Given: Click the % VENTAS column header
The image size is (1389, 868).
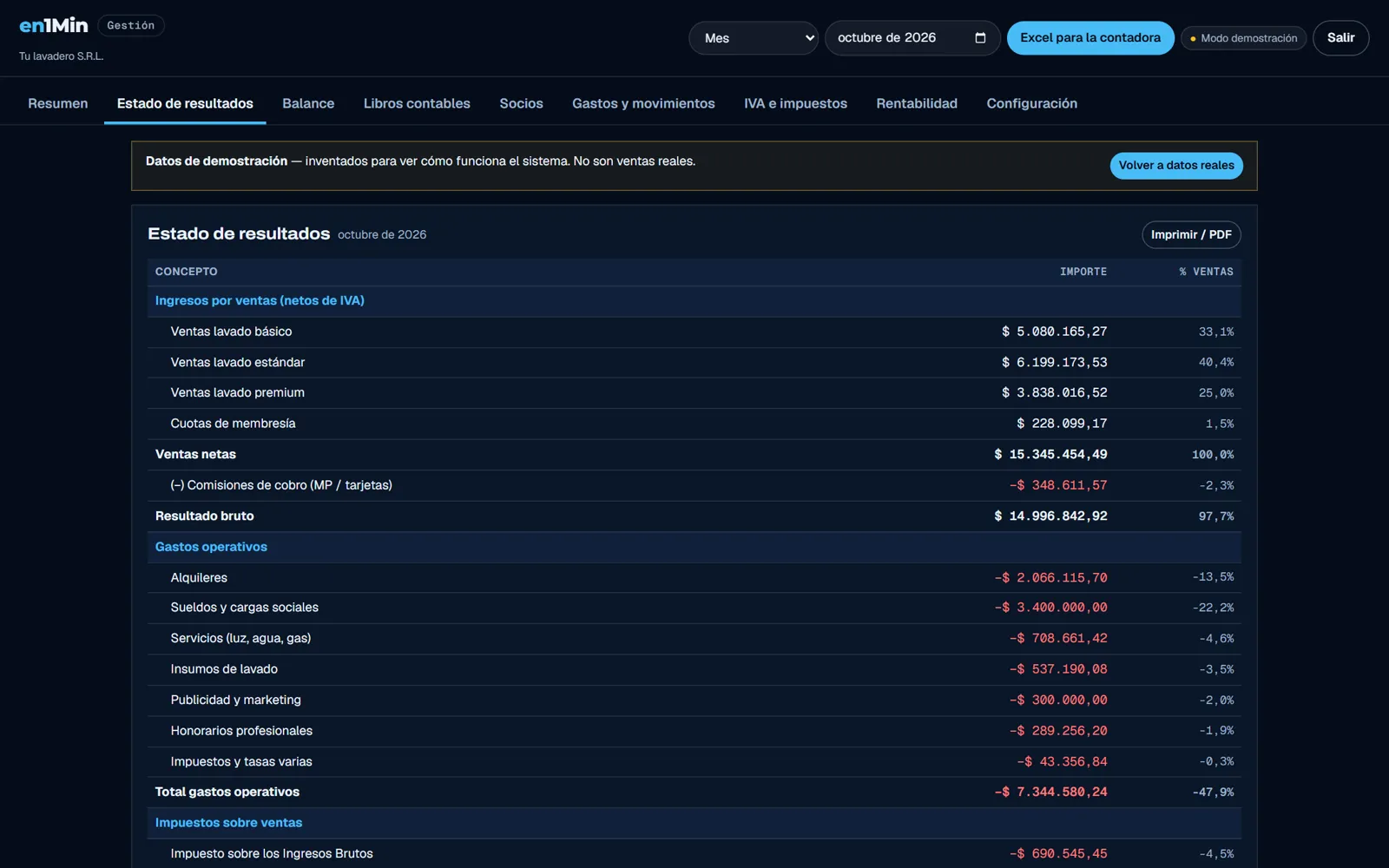Looking at the screenshot, I should point(1206,272).
